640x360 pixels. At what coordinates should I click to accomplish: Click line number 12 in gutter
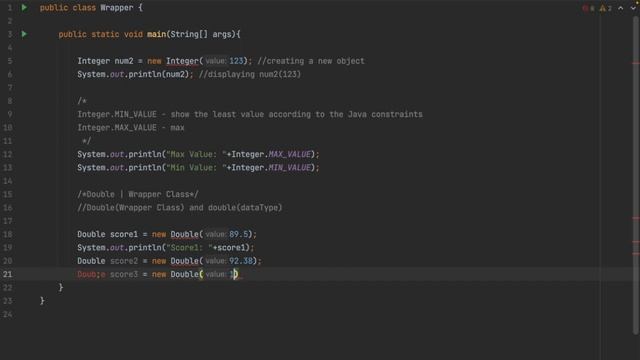(x=8, y=154)
